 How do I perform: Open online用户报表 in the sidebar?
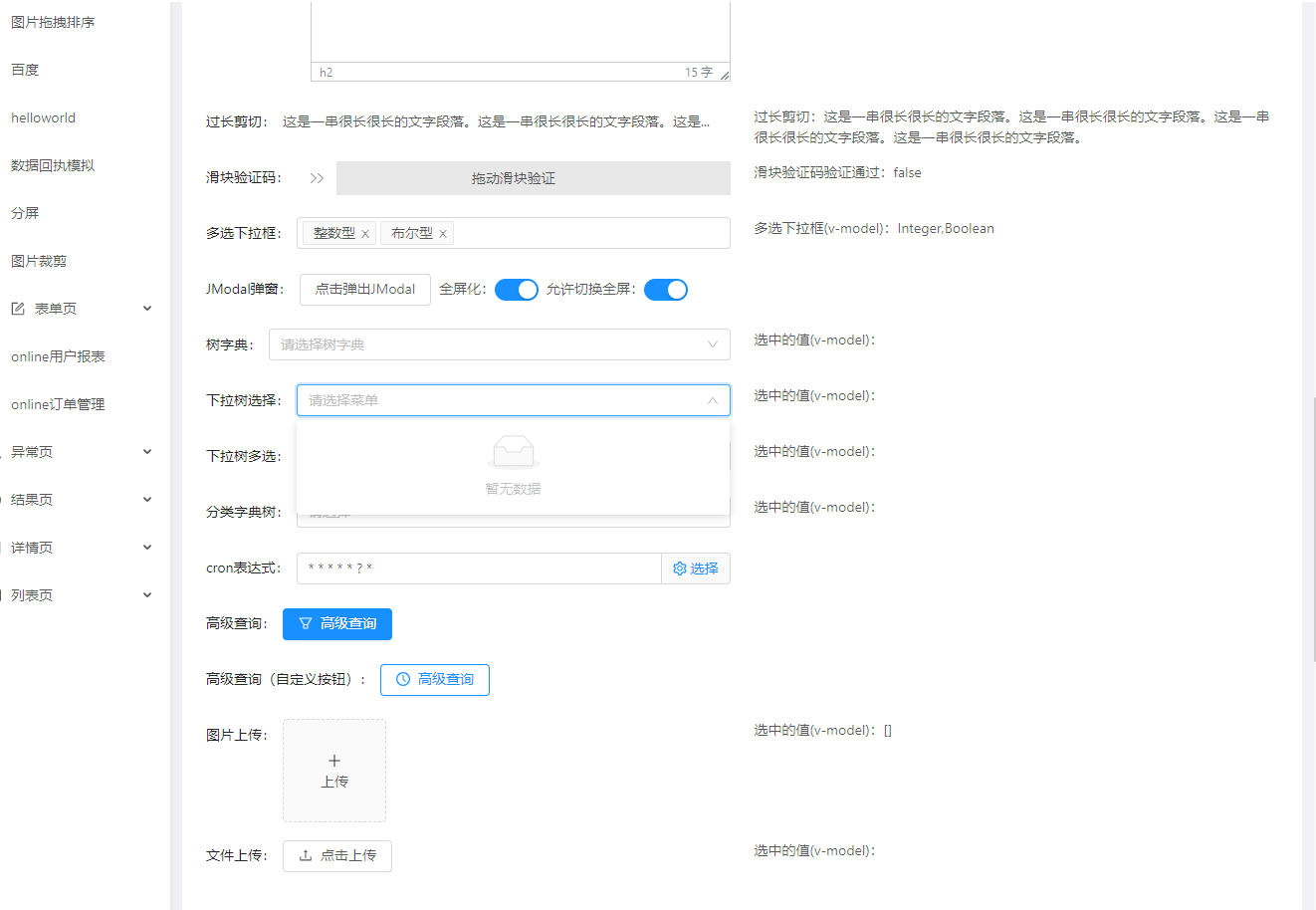(x=58, y=356)
